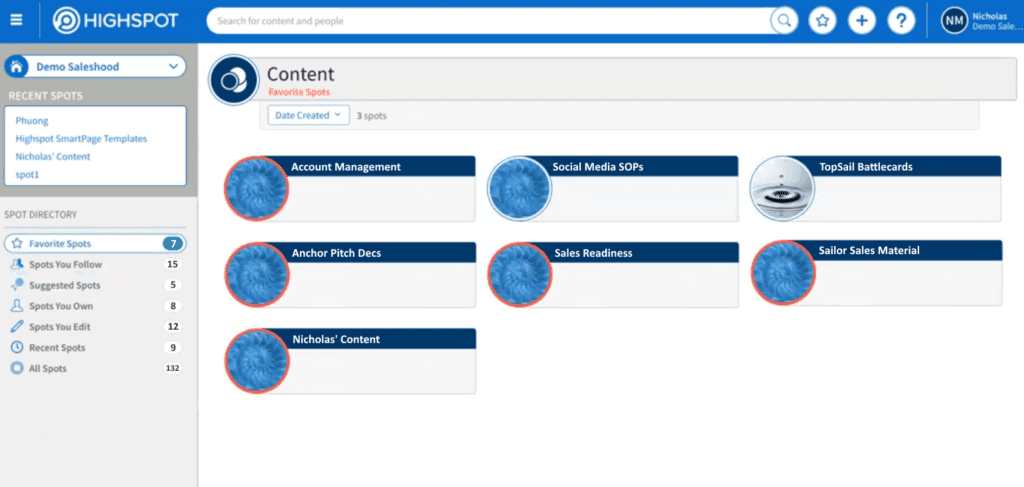1024x487 pixels.
Task: Click the 5 Suggested Spots badge
Action: 172,285
